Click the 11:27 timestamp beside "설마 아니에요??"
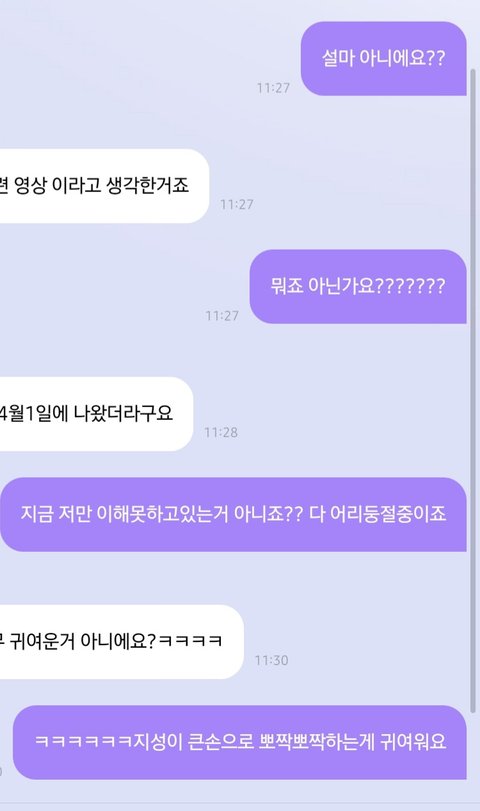Viewport: 480px width, 811px height. point(273,88)
